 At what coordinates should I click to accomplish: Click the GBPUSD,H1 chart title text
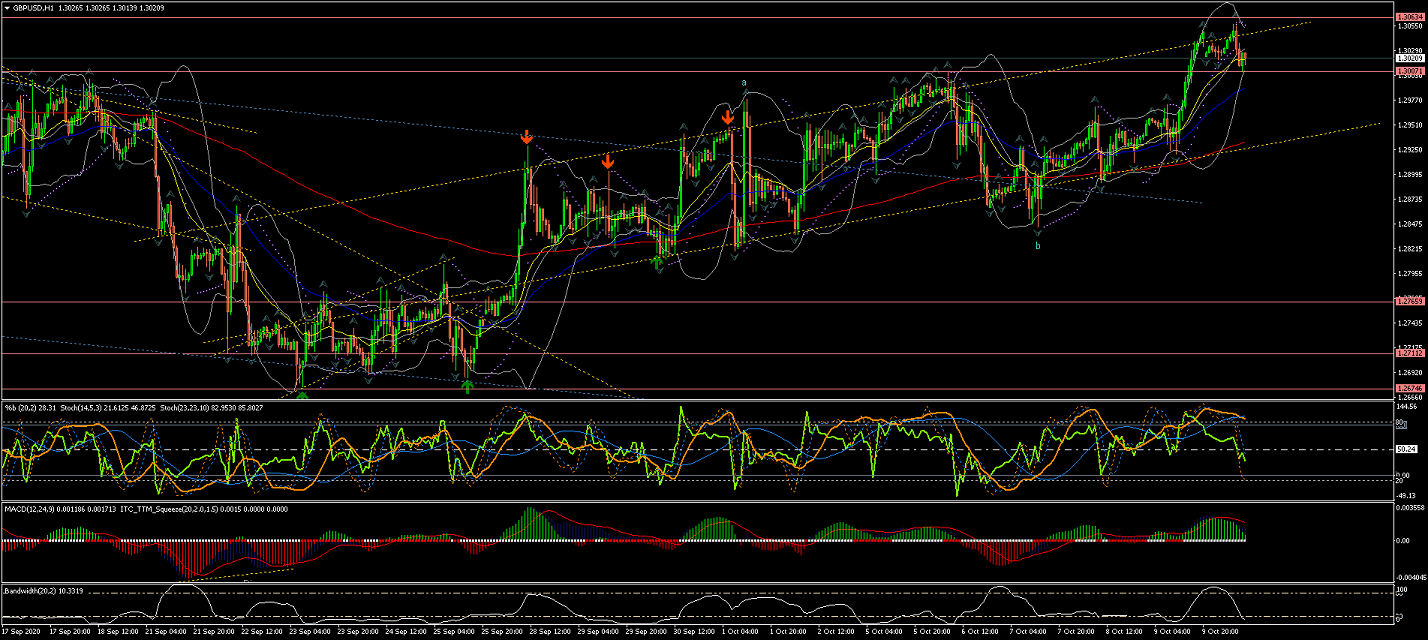[x=34, y=7]
